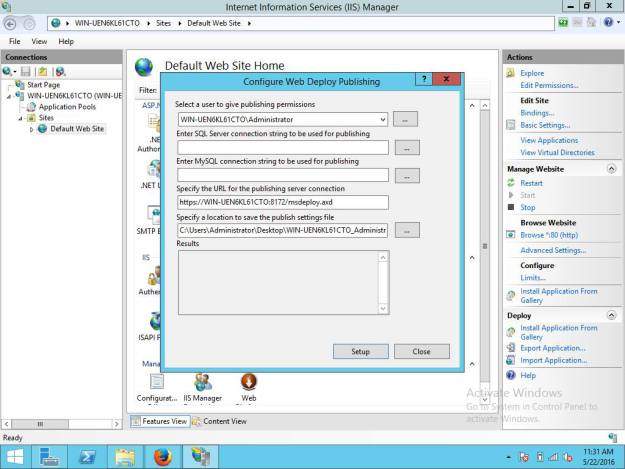Collapse the Deploy section
The image size is (625, 469).
(x=611, y=315)
